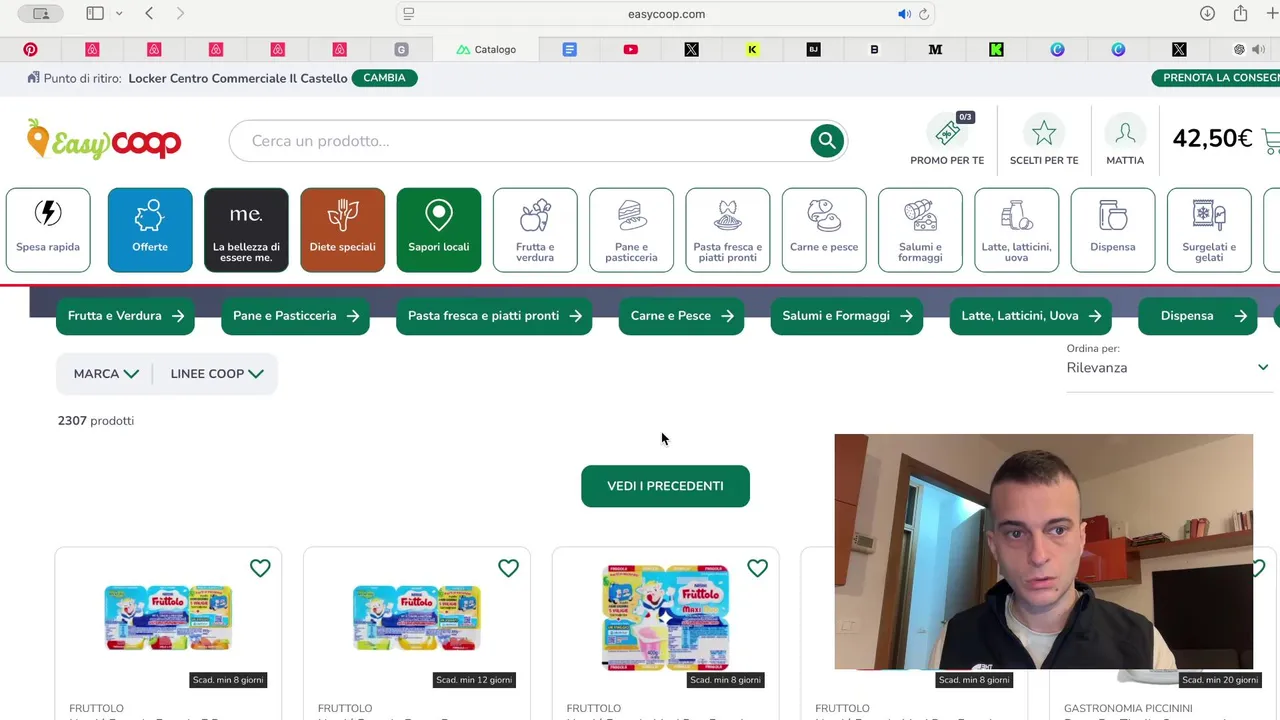Show Safari downloads
The image size is (1280, 720).
coord(1207,14)
